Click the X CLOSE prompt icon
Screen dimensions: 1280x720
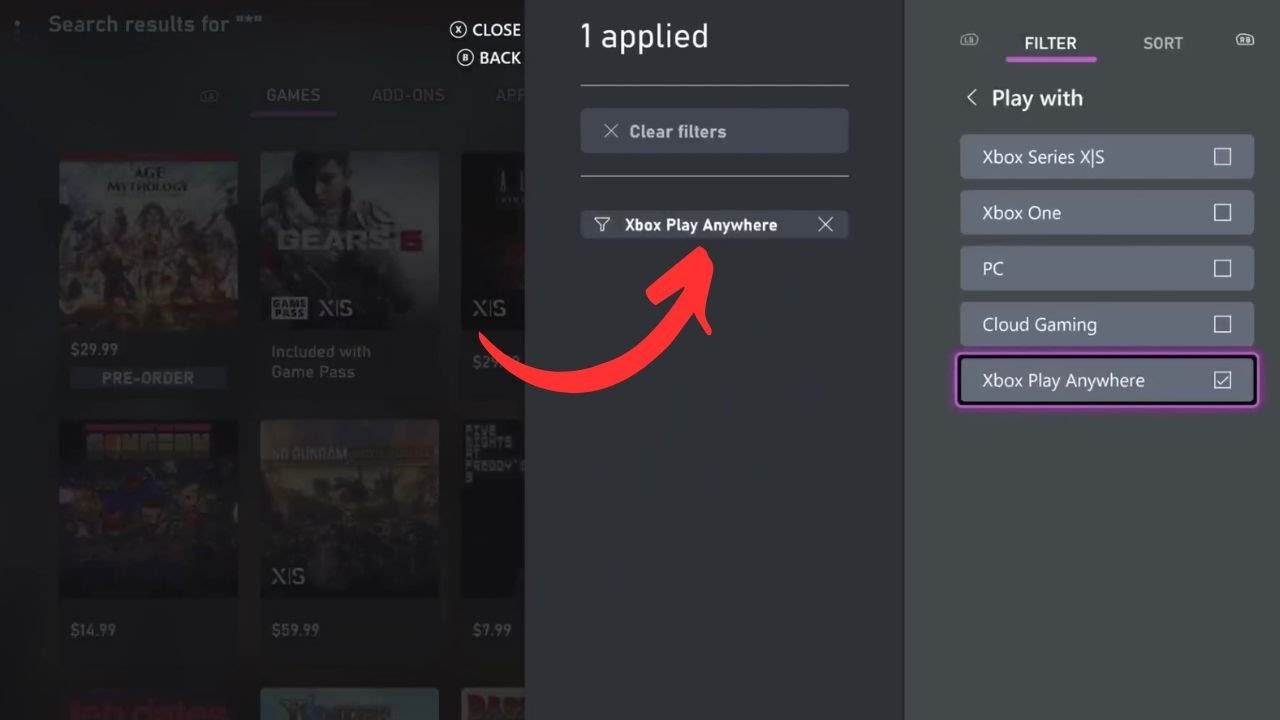click(458, 30)
